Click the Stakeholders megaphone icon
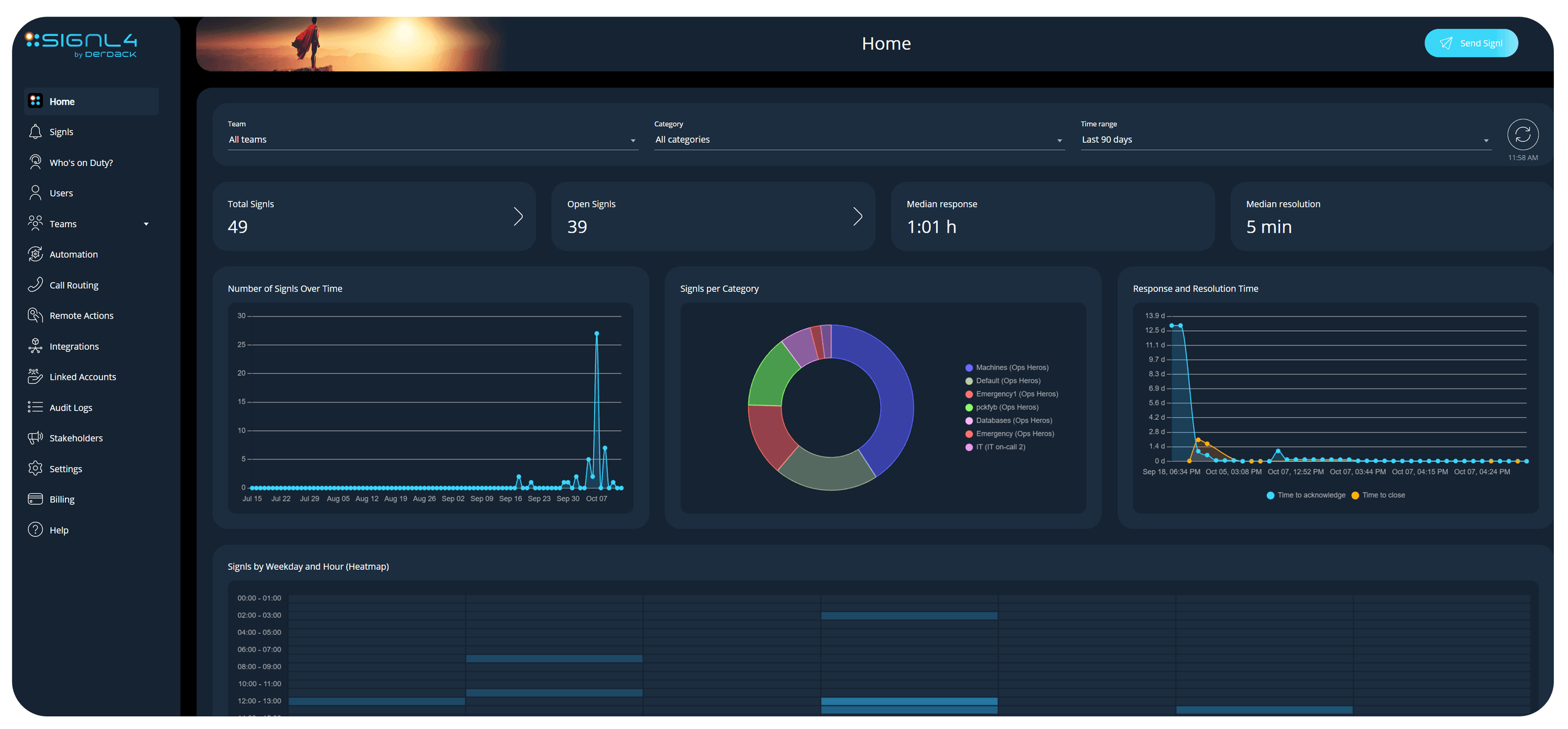The height and width of the screenshot is (729, 1568). pos(35,438)
